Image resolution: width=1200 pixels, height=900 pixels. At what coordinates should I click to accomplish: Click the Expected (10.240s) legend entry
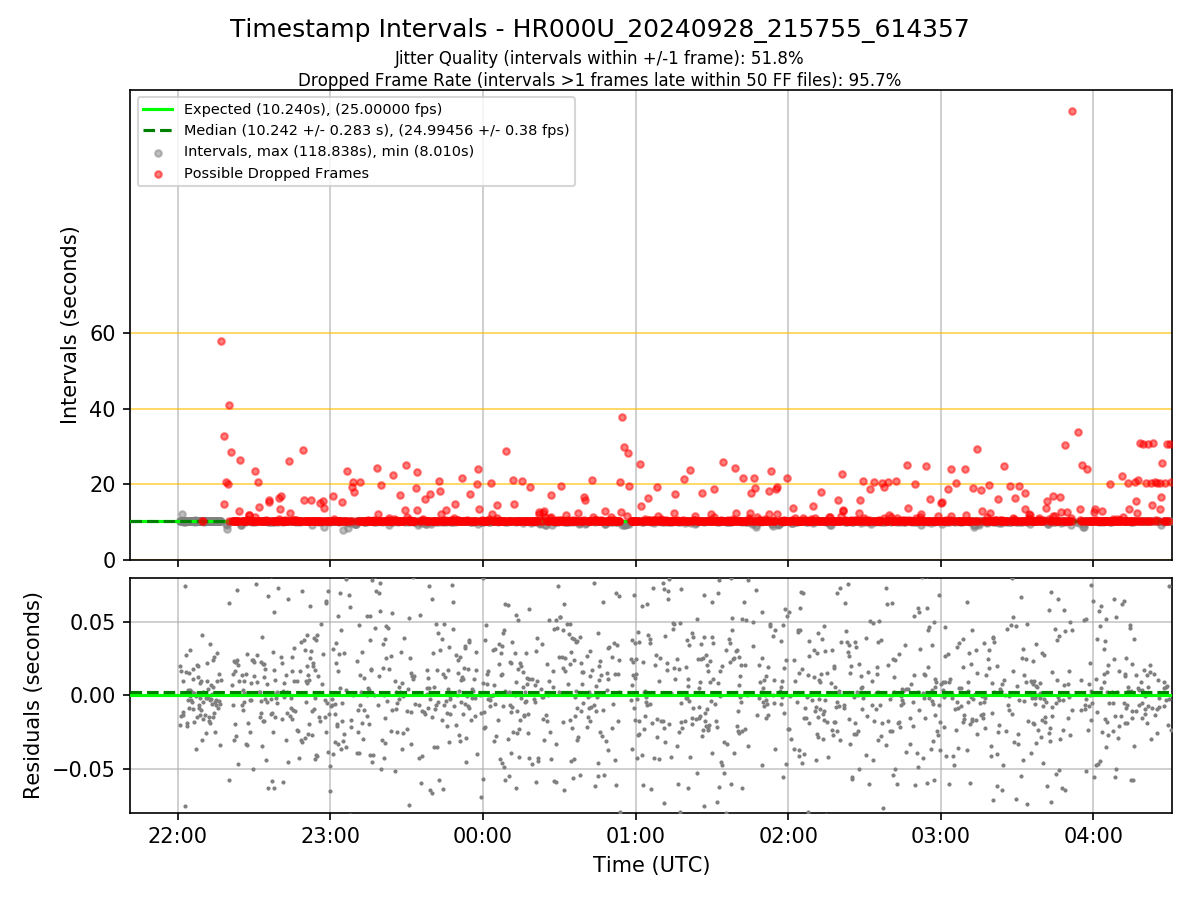coord(313,109)
